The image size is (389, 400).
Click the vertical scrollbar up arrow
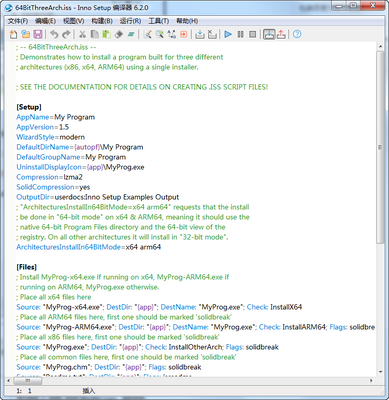point(380,47)
